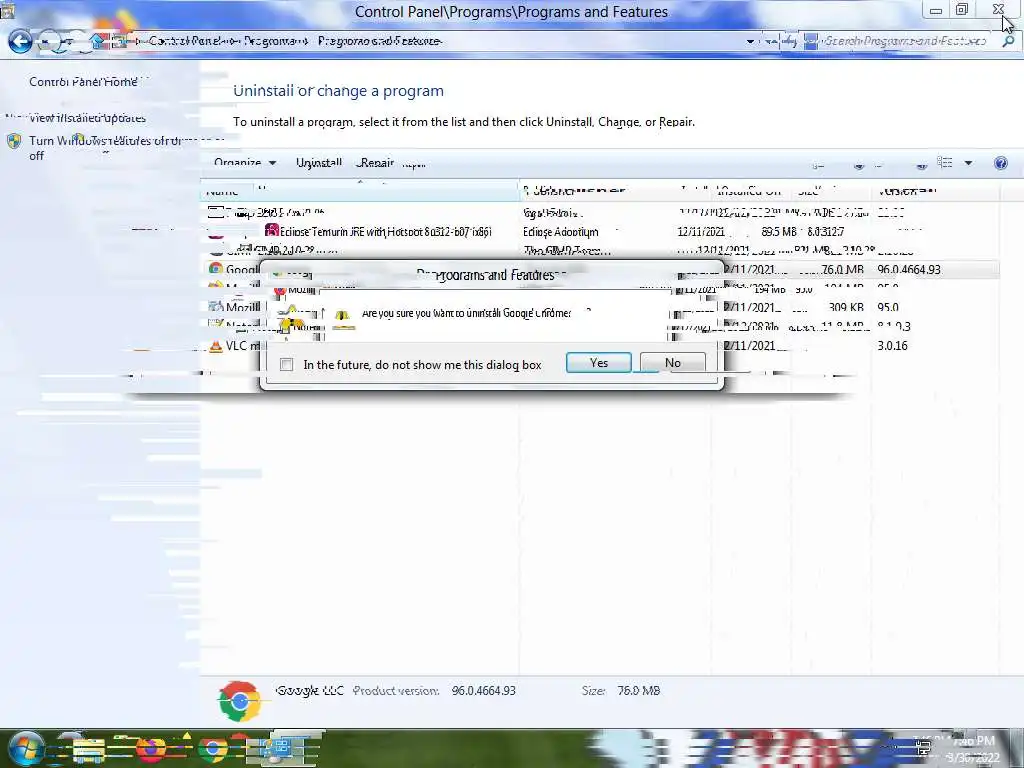Click 'Eclipse Adoptium' publisher cell
The height and width of the screenshot is (768, 1024).
coord(560,232)
